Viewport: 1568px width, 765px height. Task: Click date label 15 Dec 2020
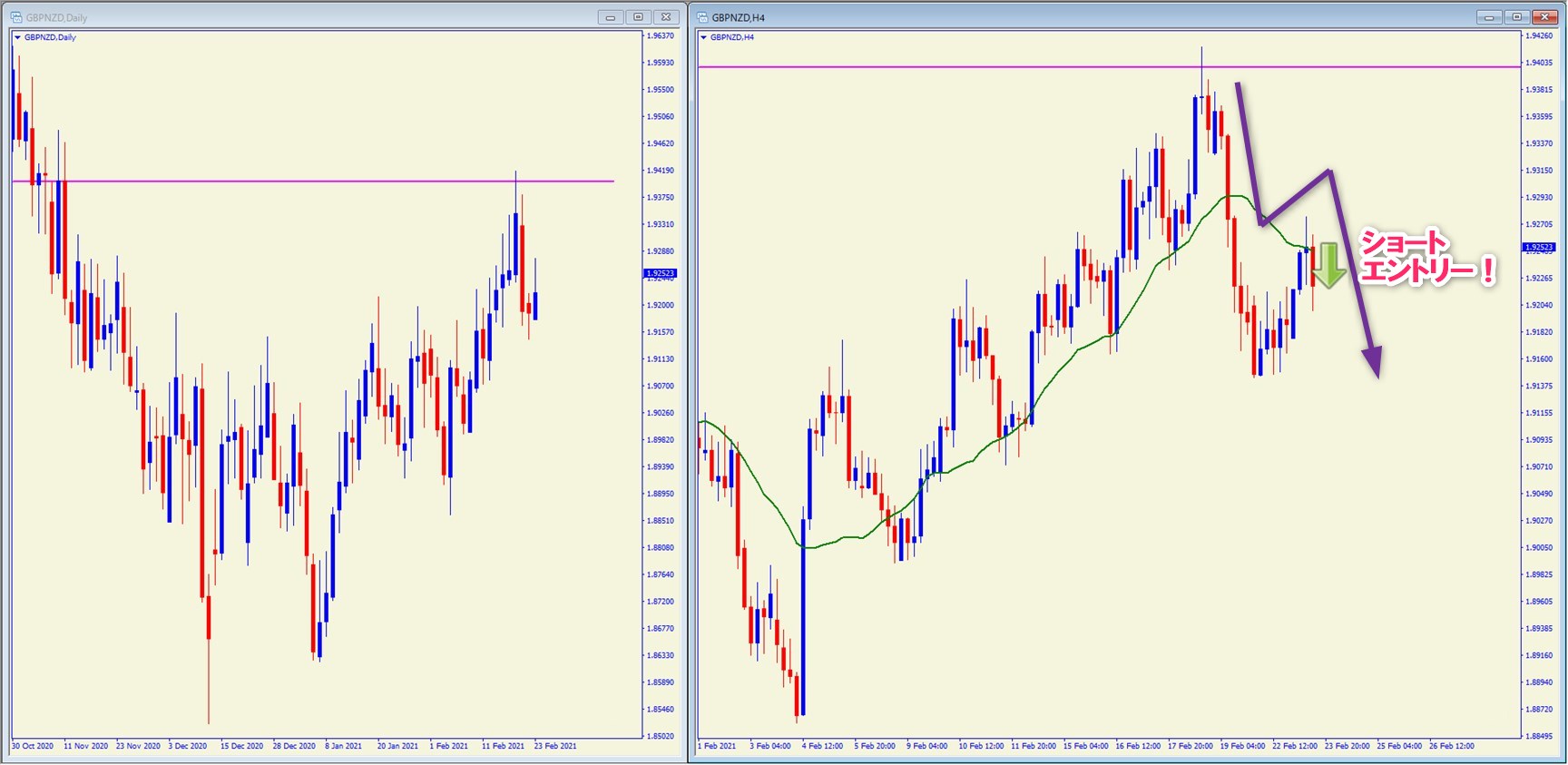point(241,746)
